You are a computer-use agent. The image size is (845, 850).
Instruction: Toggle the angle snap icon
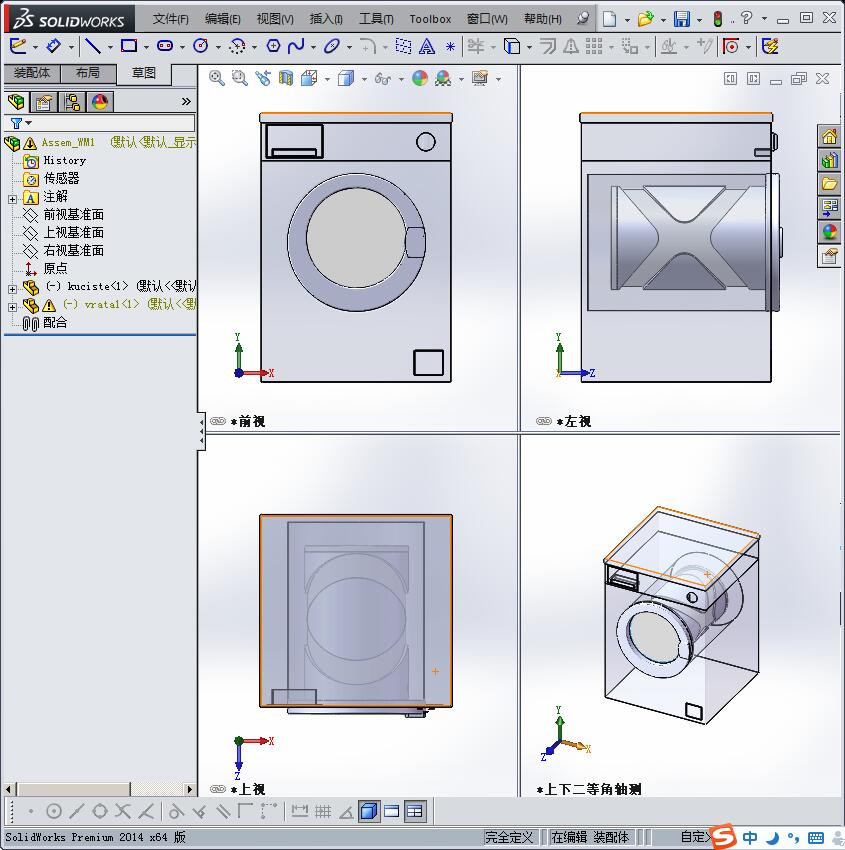tap(346, 812)
